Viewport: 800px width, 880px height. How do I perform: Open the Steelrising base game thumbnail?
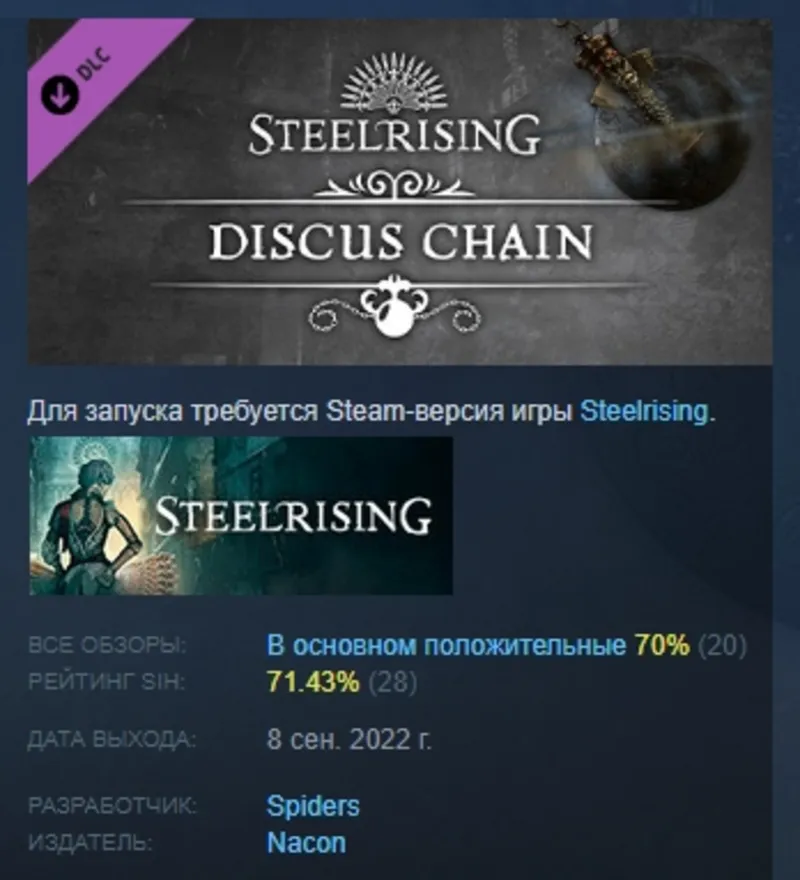(x=241, y=515)
